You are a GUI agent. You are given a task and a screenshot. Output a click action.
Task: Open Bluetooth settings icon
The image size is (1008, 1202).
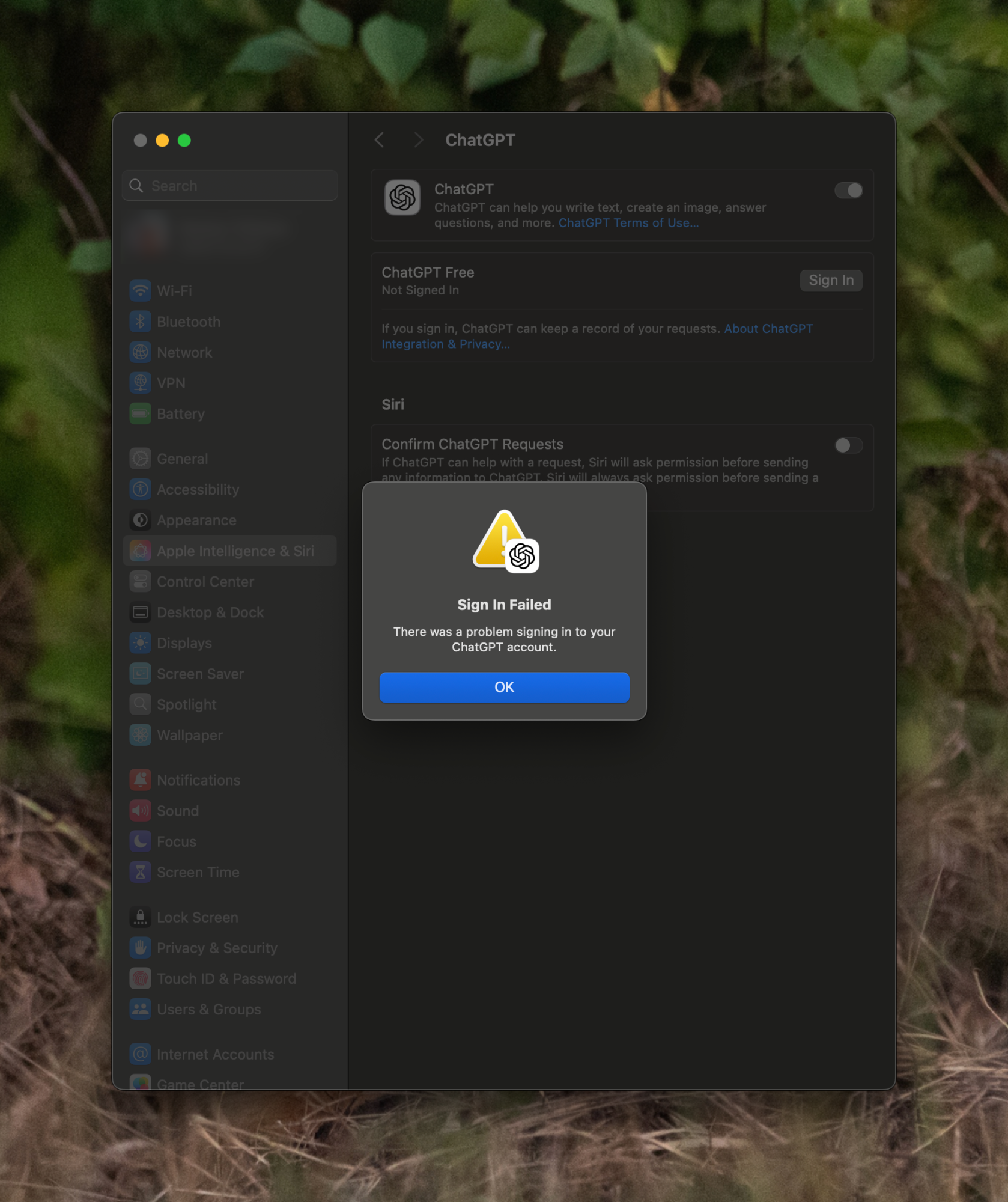(x=140, y=322)
